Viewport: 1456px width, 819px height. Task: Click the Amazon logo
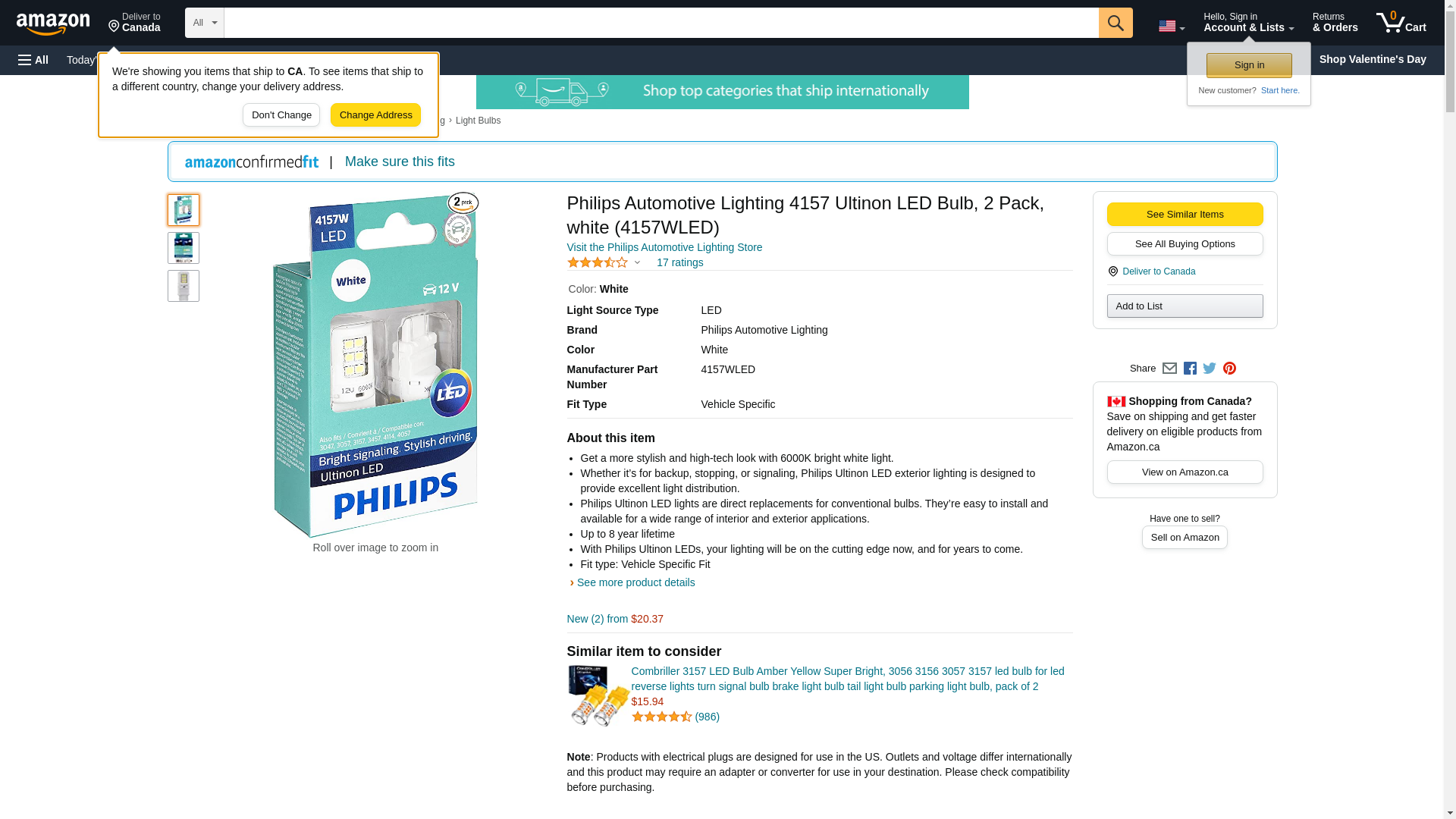[x=53, y=24]
